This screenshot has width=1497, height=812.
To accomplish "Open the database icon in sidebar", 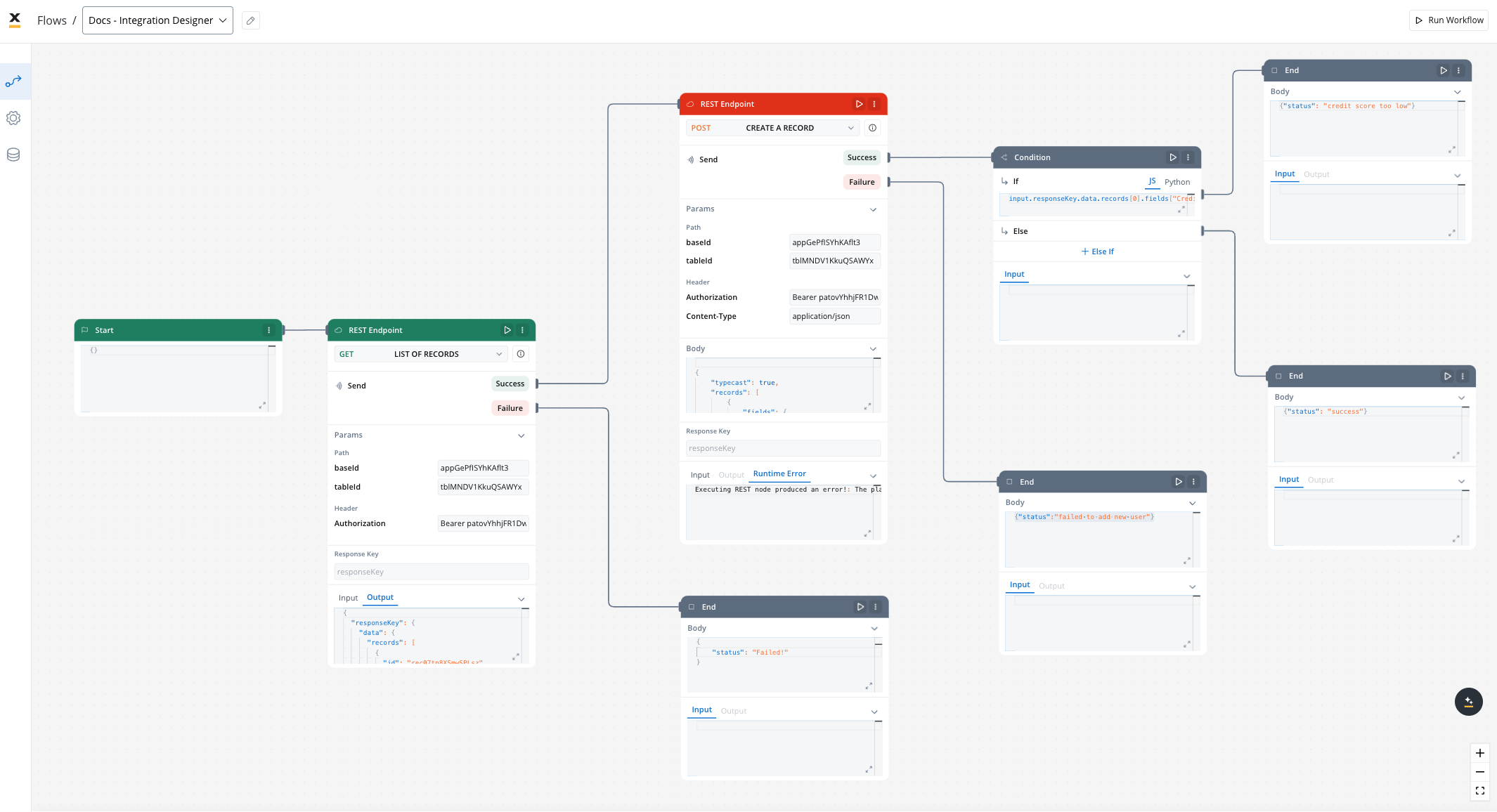I will (13, 155).
